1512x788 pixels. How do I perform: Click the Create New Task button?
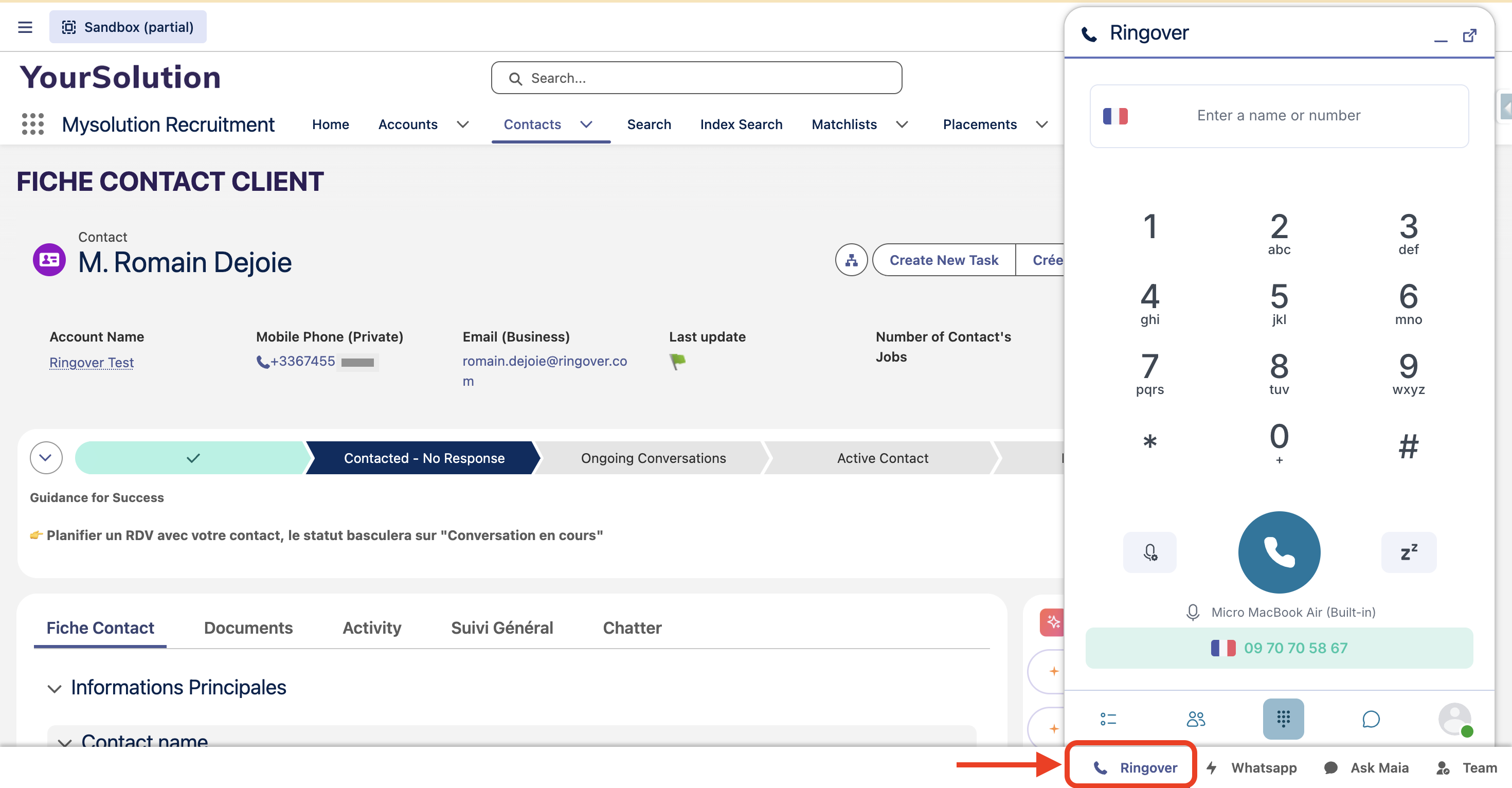click(x=943, y=260)
